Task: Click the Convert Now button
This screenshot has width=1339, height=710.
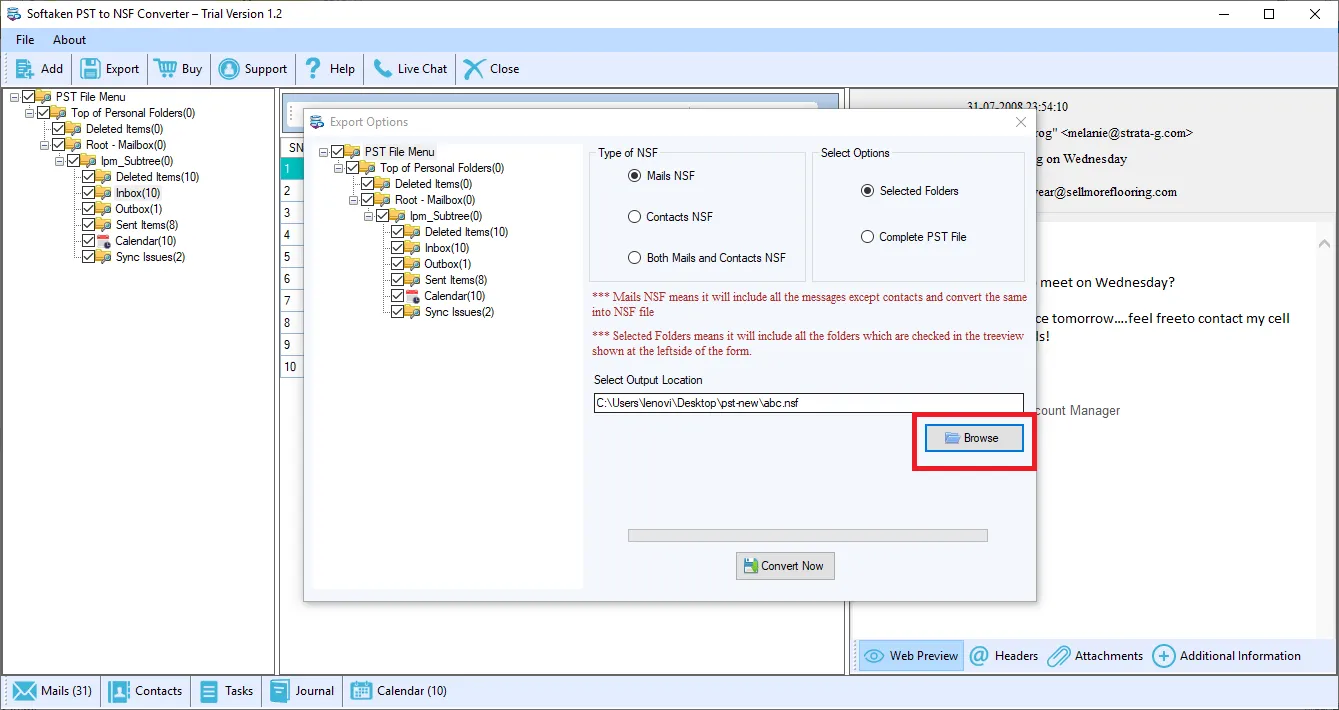Action: 785,566
